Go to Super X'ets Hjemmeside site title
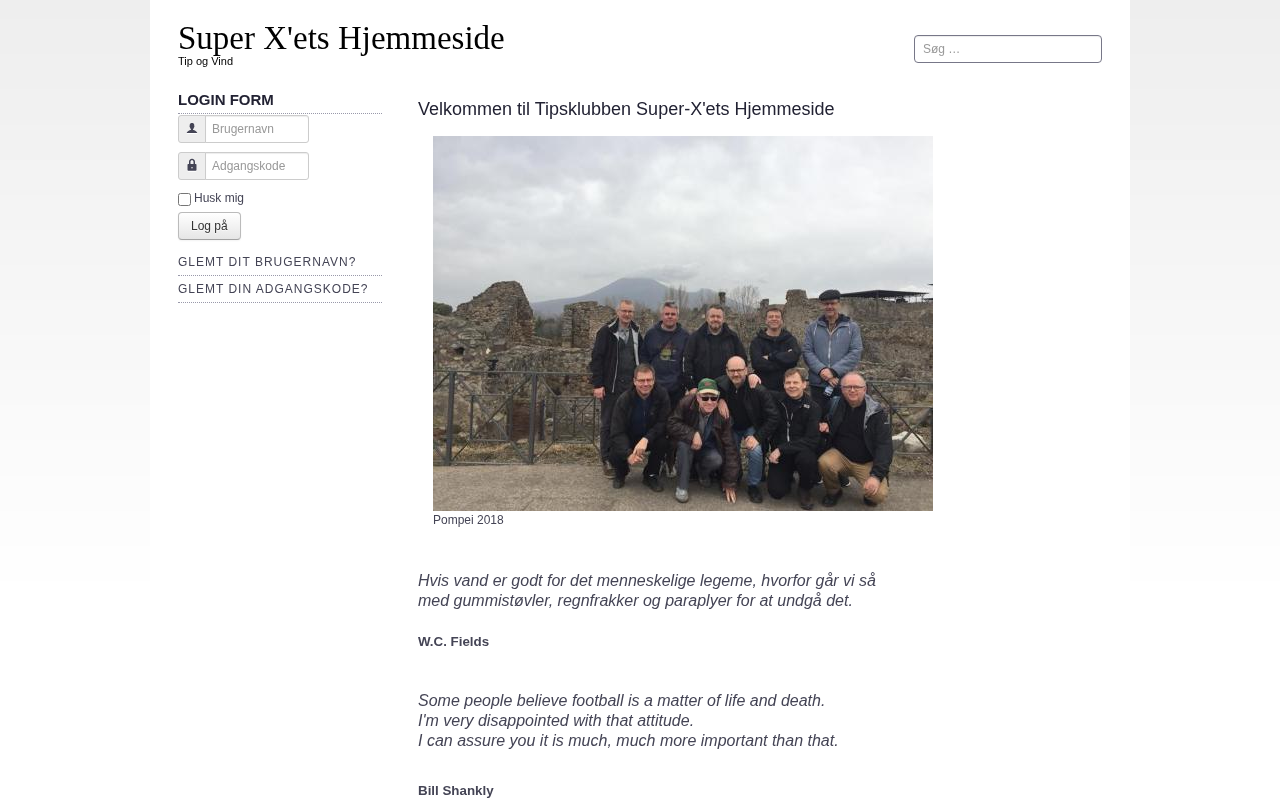 341,38
